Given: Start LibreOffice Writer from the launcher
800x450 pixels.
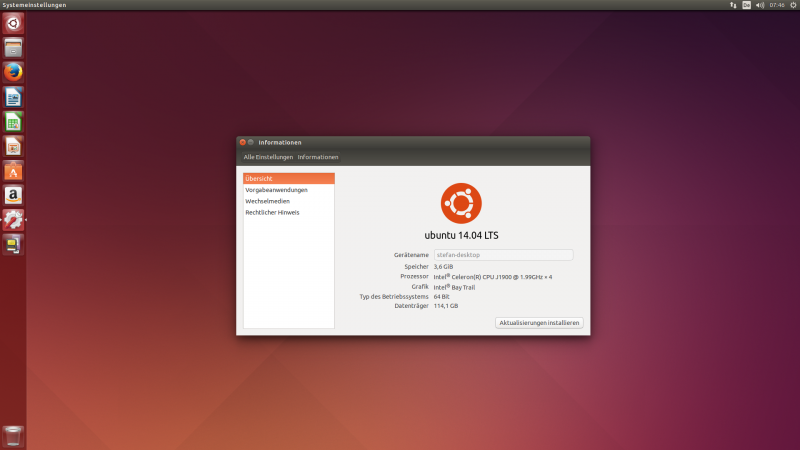Looking at the screenshot, I should pyautogui.click(x=13, y=97).
